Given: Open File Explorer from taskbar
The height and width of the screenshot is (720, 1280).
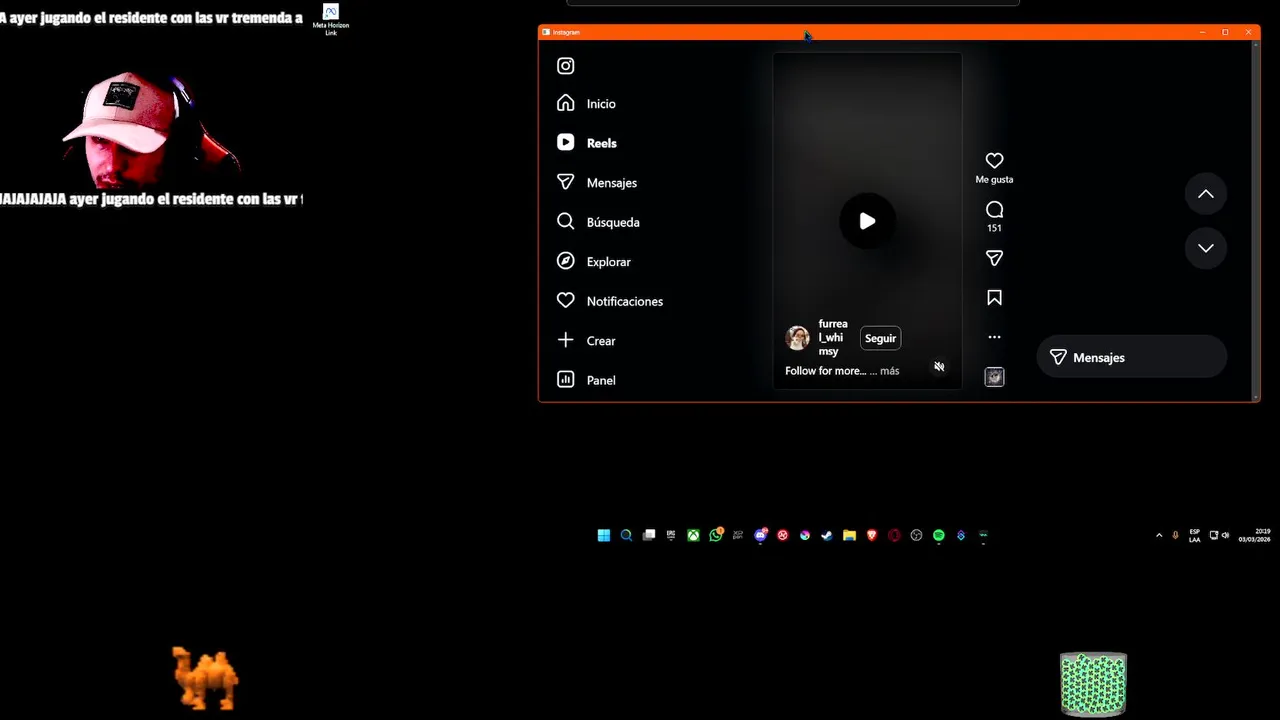Looking at the screenshot, I should [849, 535].
